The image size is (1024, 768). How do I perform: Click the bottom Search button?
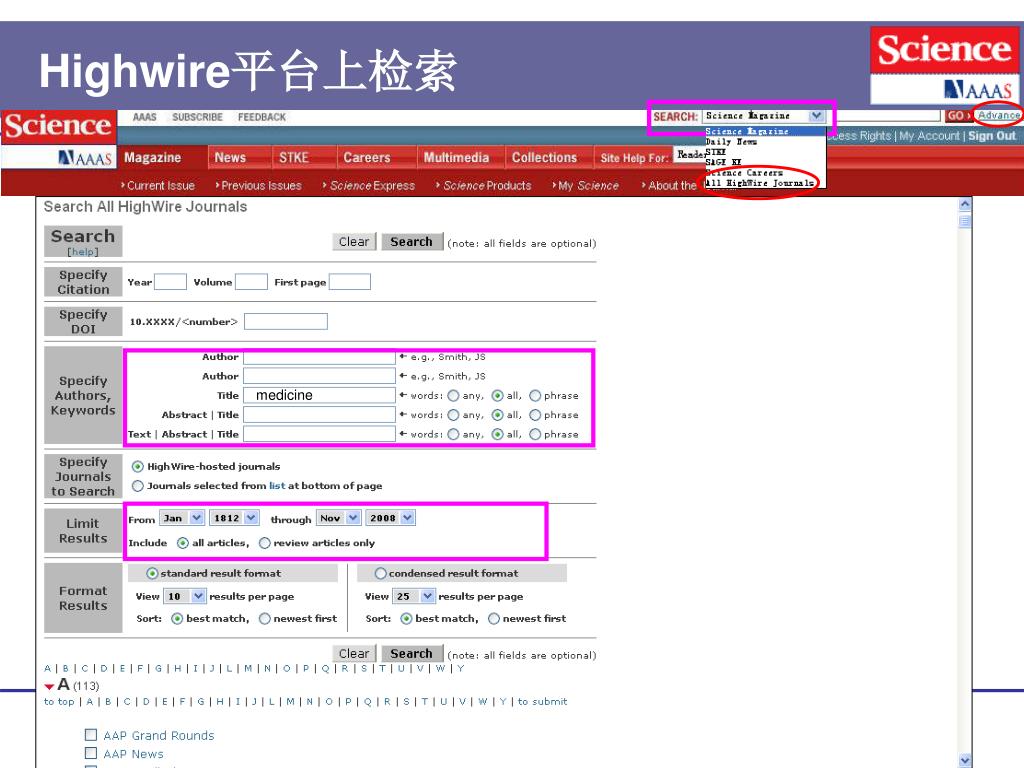click(411, 654)
